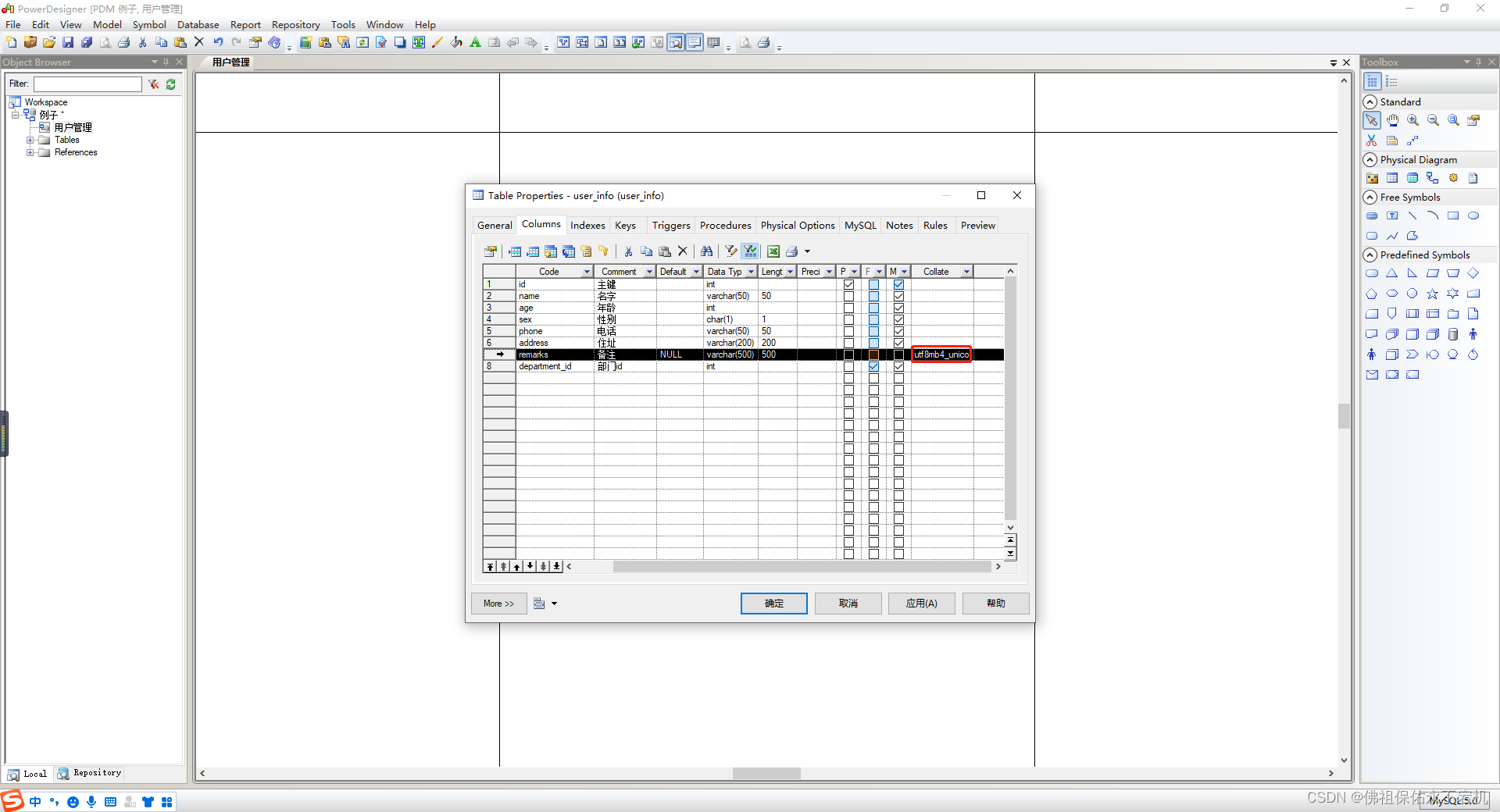
Task: Click the utf8mb4_unicode Collate cell of remarks
Action: pos(941,354)
